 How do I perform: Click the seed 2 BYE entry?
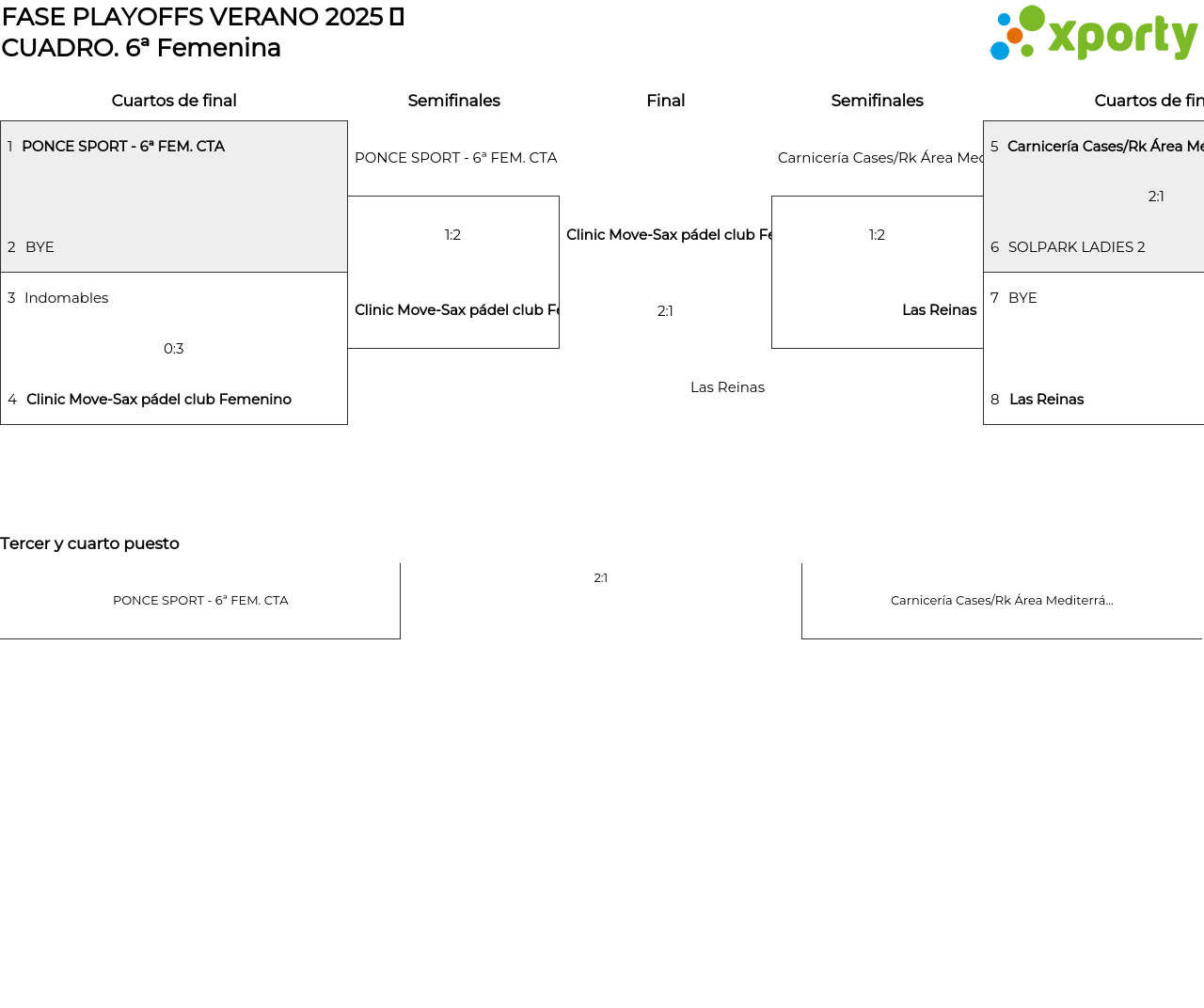[40, 247]
